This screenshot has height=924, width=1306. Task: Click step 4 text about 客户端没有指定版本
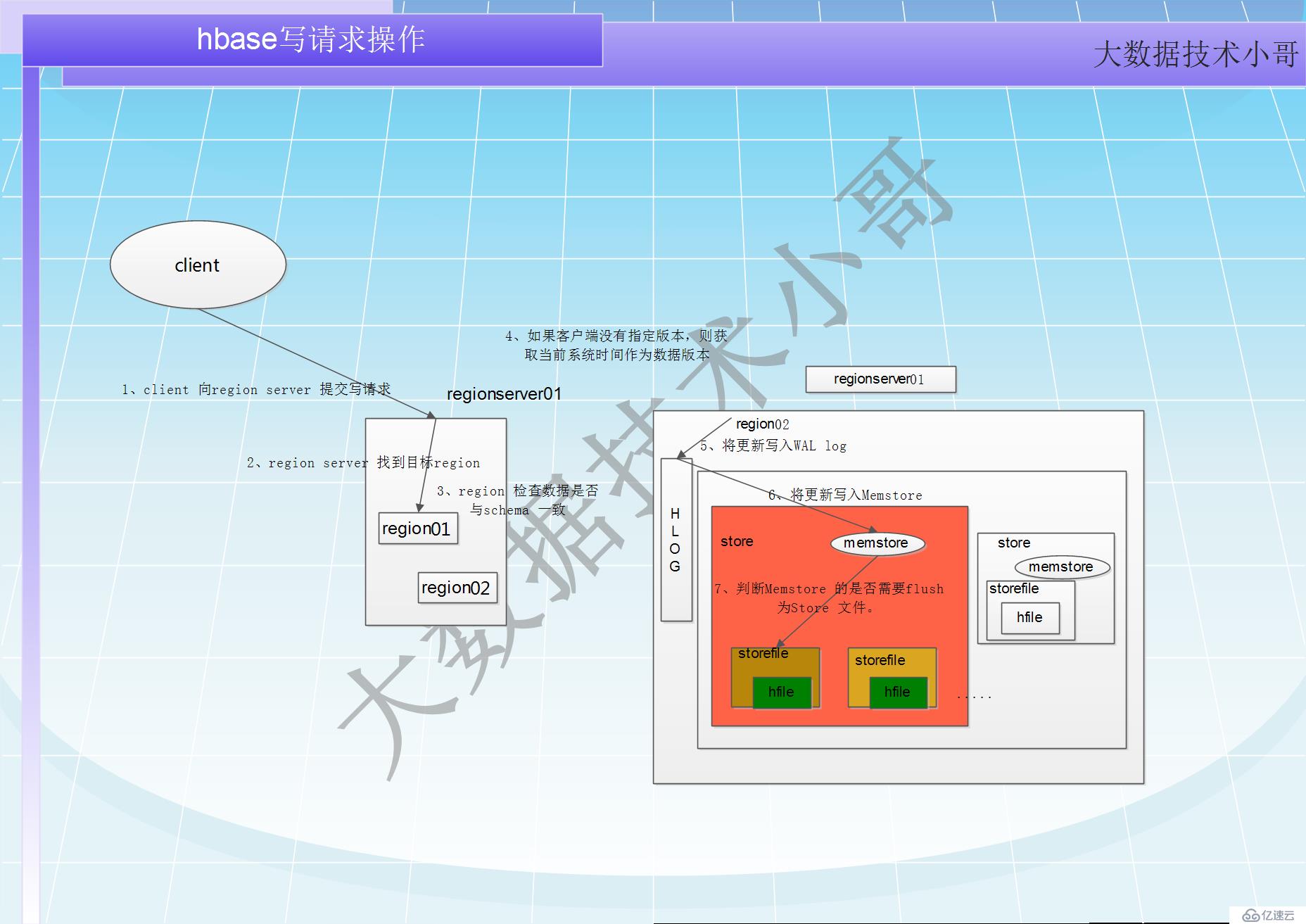pos(616,345)
